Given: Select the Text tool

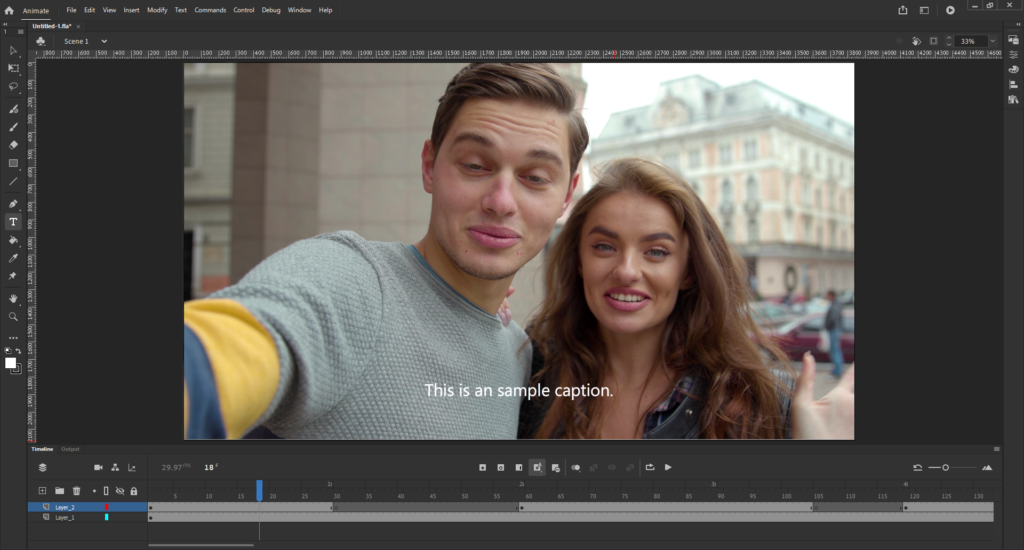Looking at the screenshot, I should [x=13, y=221].
